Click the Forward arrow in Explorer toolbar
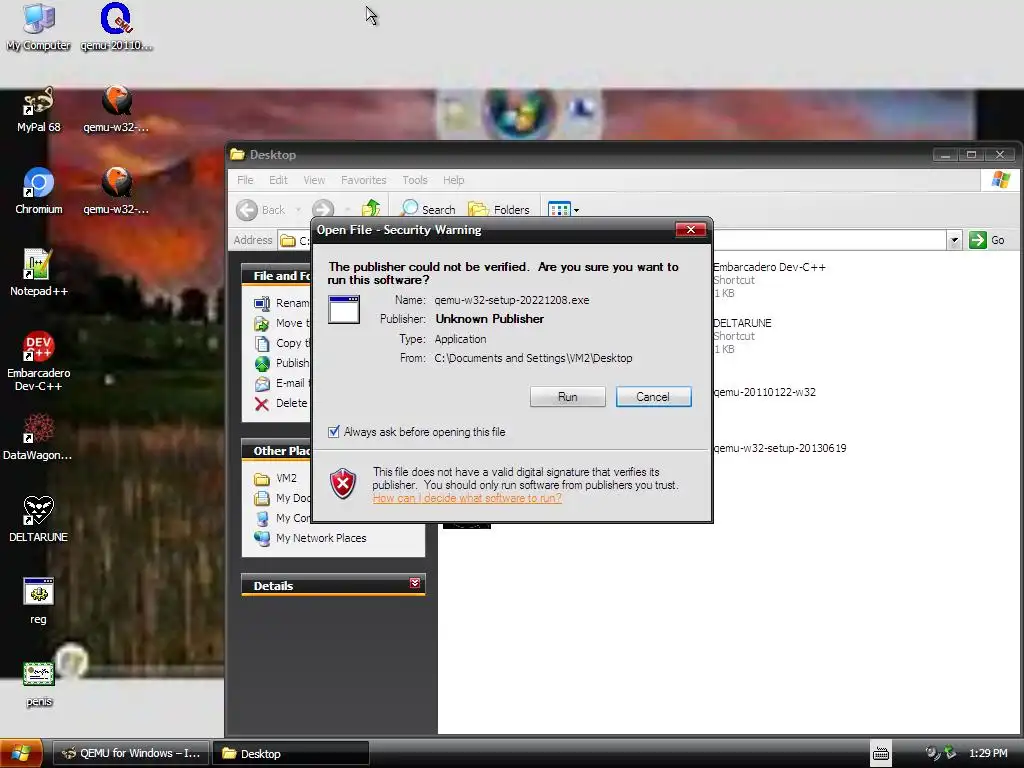The image size is (1024, 768). 323,210
